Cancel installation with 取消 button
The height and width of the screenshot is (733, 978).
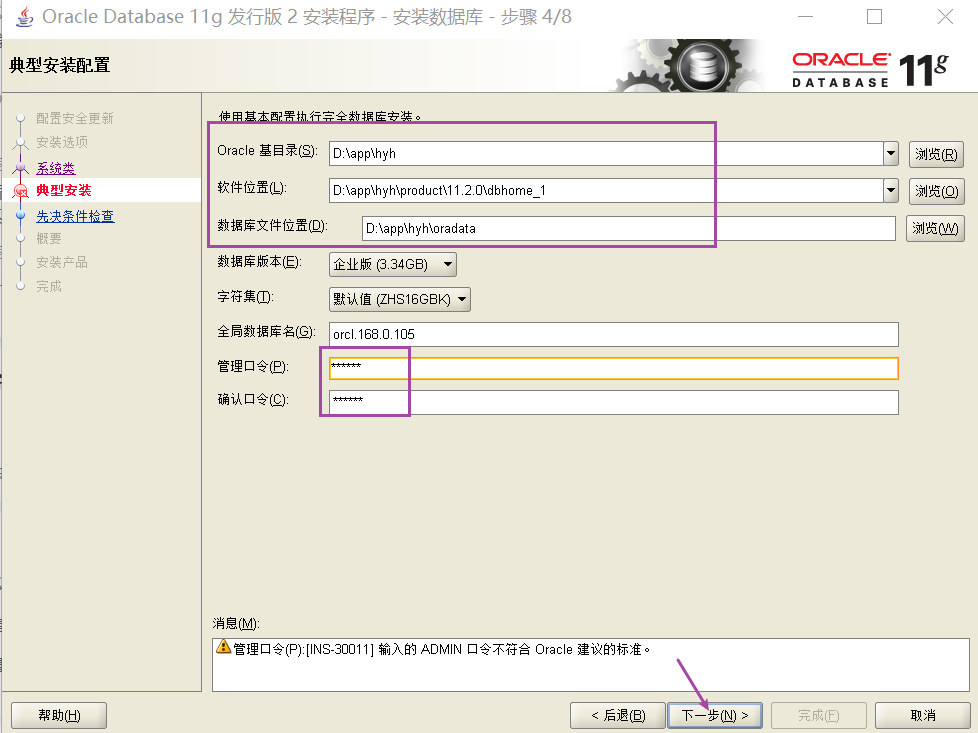click(x=922, y=715)
